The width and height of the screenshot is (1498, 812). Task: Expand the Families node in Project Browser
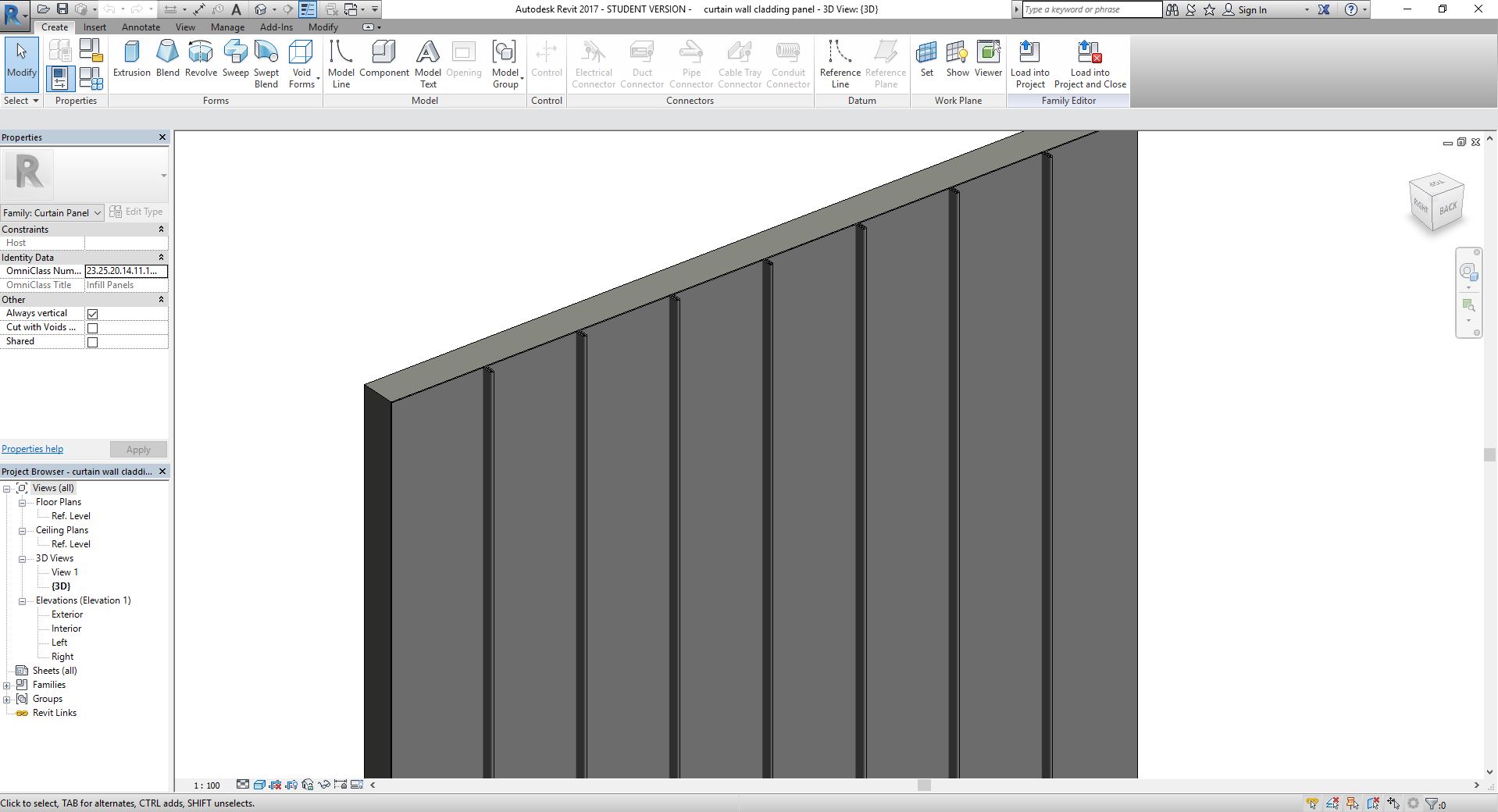point(7,686)
